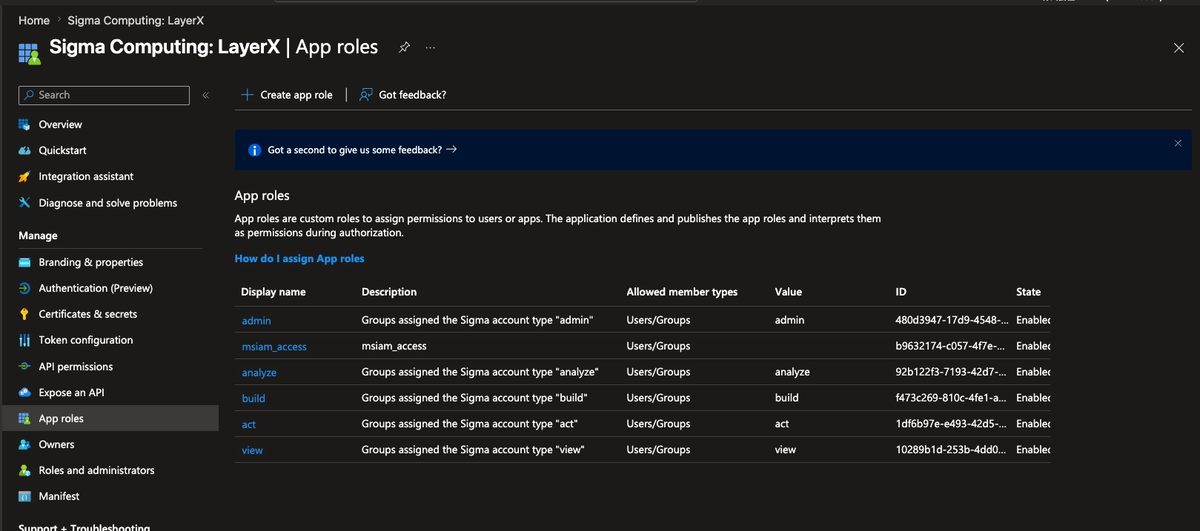This screenshot has height=531, width=1200.
Task: Click Got feedback? button
Action: pyautogui.click(x=403, y=95)
